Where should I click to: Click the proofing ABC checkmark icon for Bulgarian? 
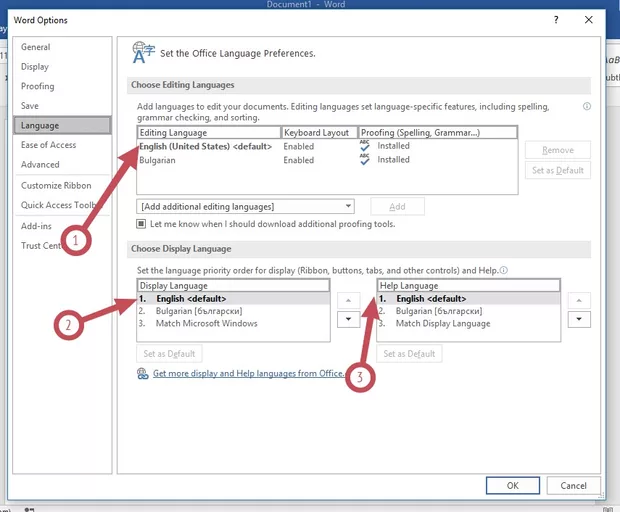[365, 160]
